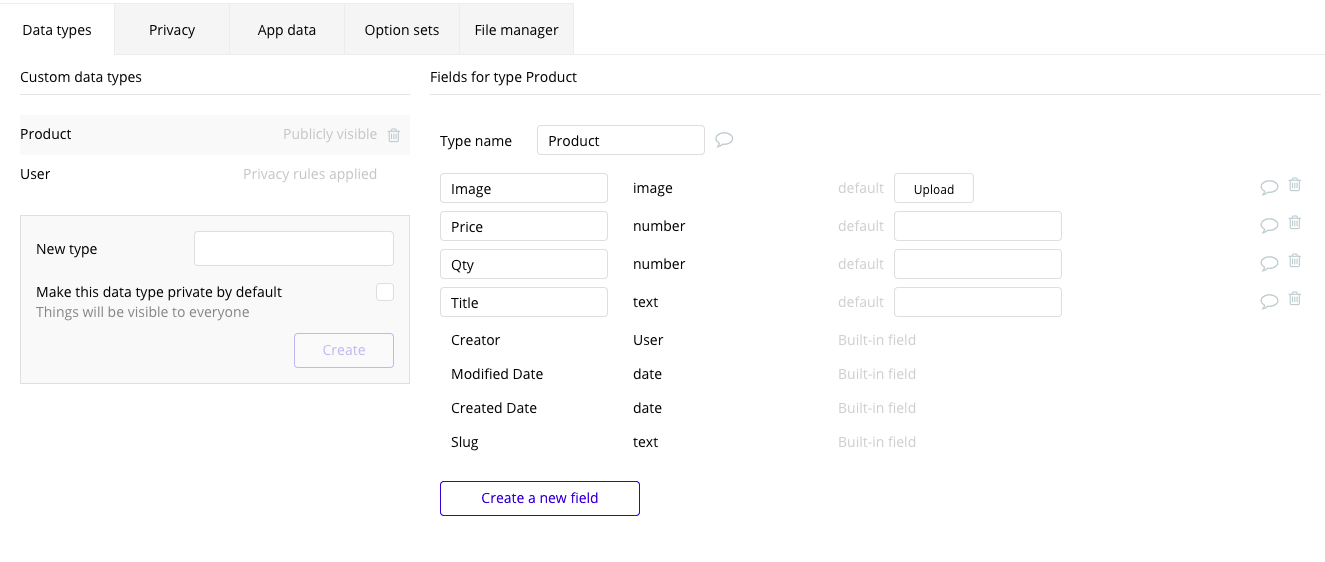Click the Creator built-in field name
The height and width of the screenshot is (562, 1325).
point(475,340)
